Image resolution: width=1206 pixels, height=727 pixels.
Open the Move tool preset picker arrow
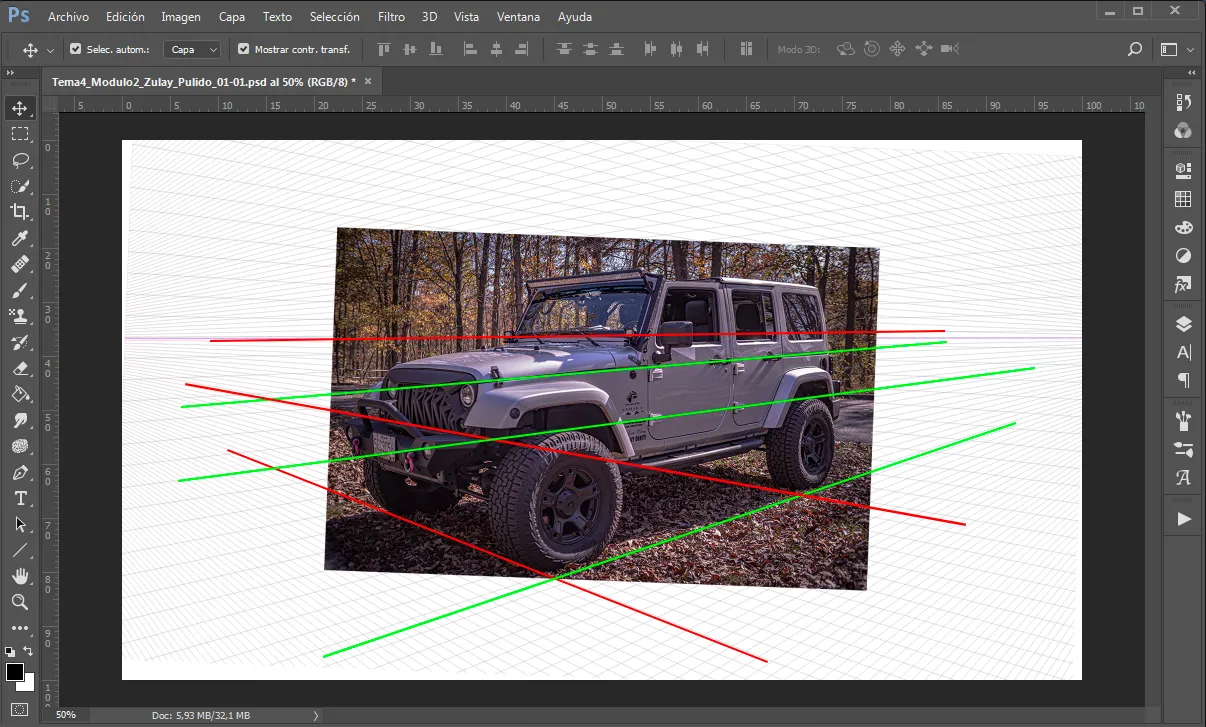50,50
